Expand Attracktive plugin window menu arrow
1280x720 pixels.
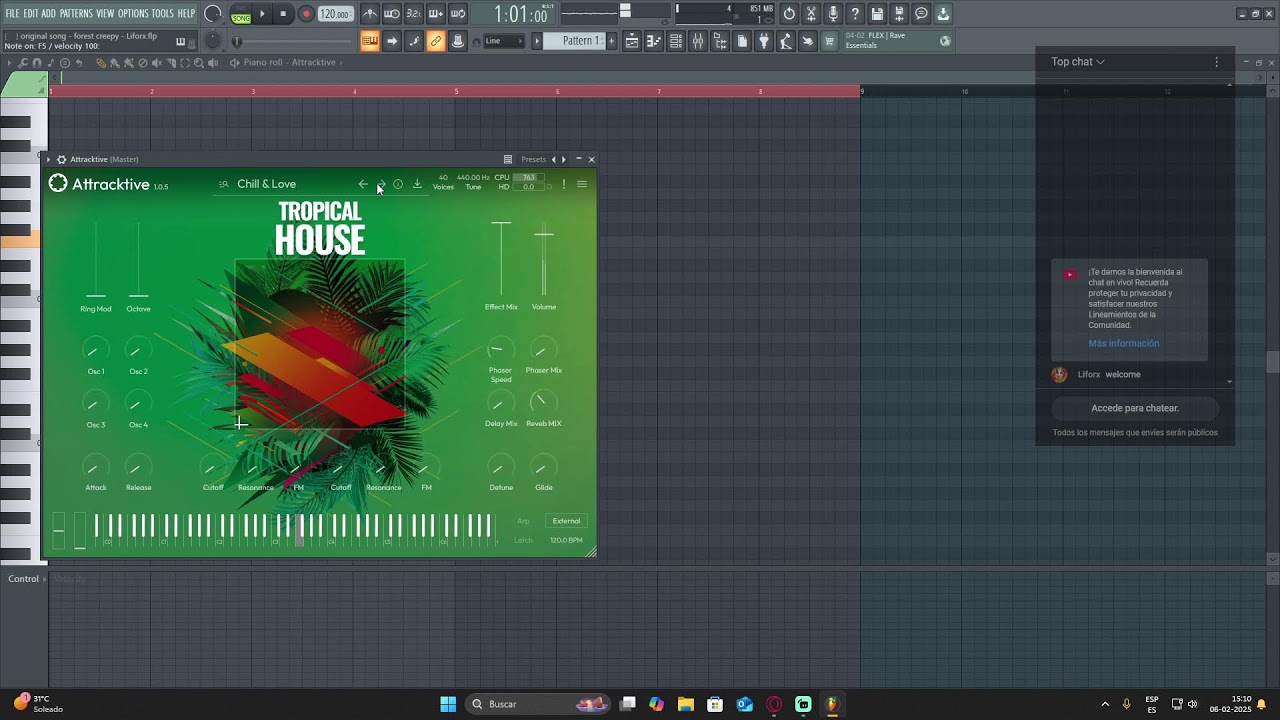click(48, 159)
